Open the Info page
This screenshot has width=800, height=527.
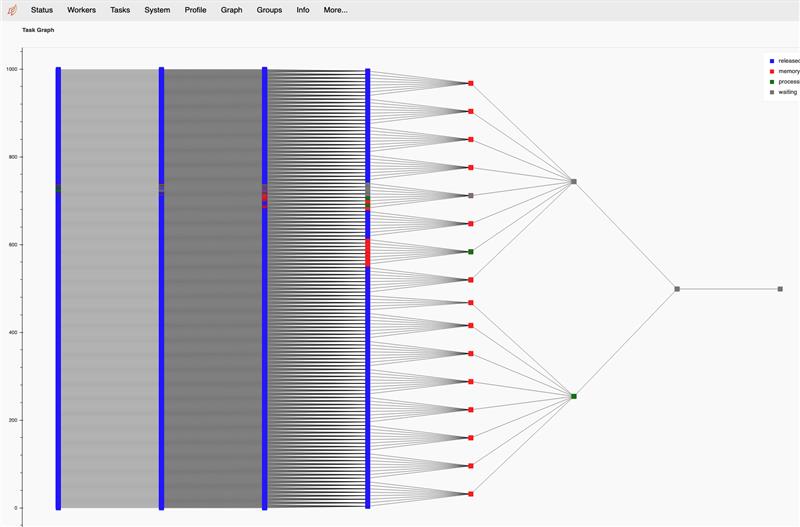[x=303, y=10]
